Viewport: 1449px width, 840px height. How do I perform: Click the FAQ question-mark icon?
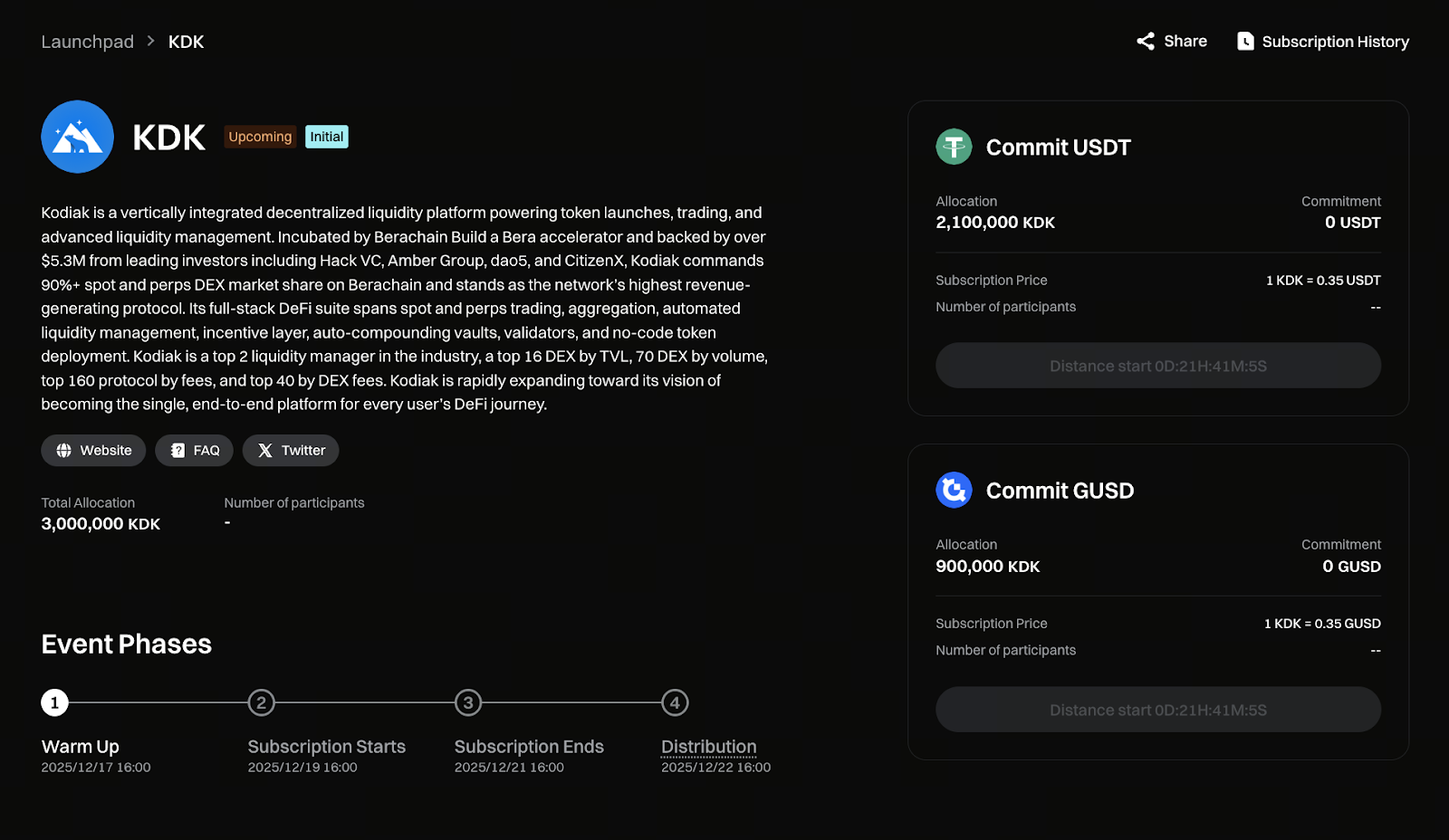(178, 451)
